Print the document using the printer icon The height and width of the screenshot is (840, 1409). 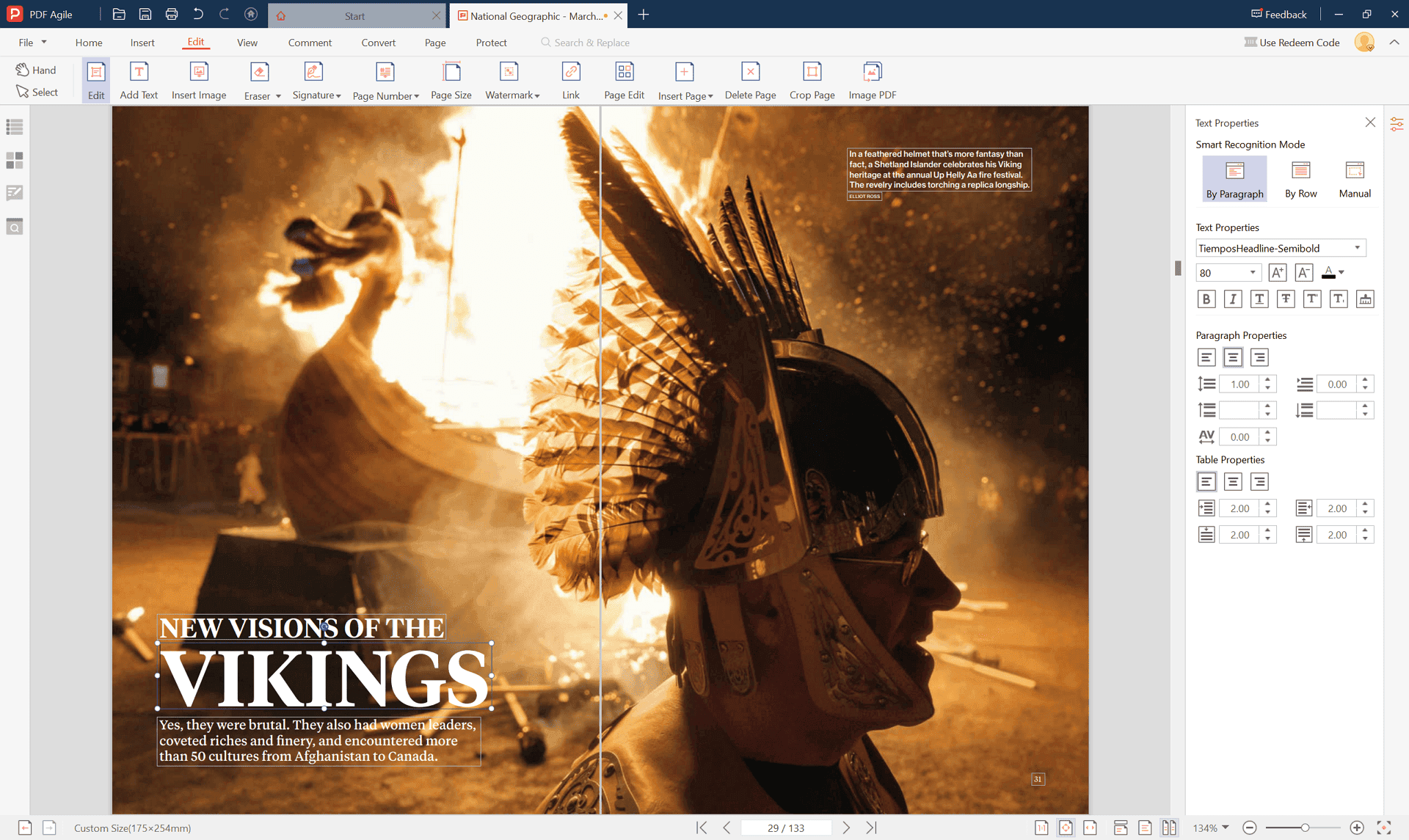click(172, 15)
